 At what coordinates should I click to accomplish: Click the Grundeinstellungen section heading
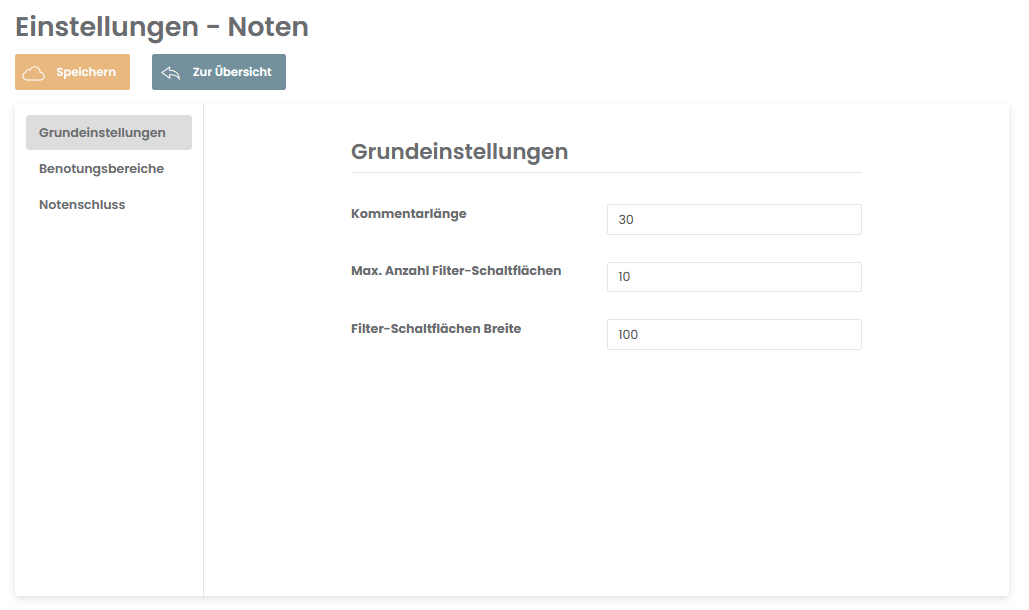(459, 152)
